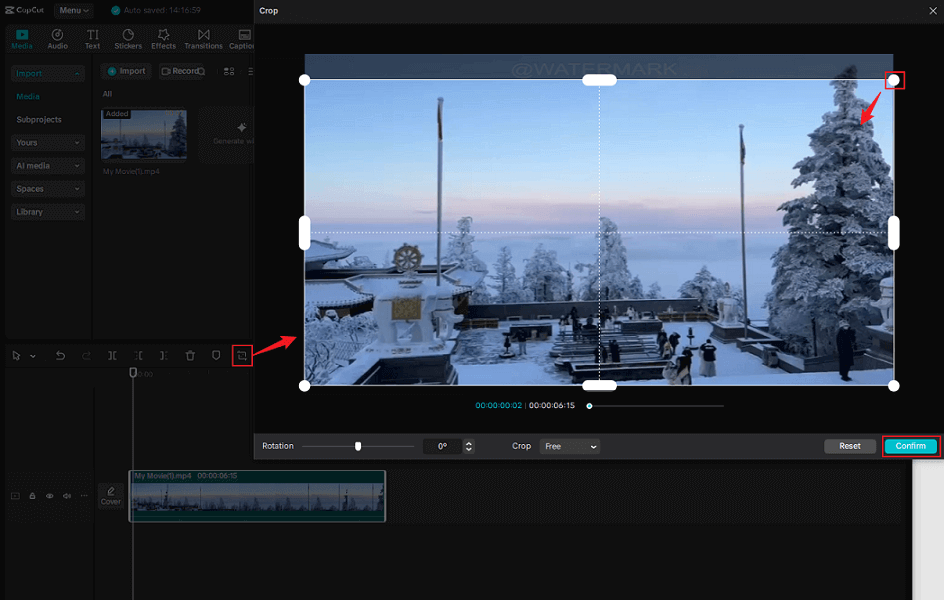Reset the crop settings
This screenshot has height=600, width=944.
pos(849,446)
